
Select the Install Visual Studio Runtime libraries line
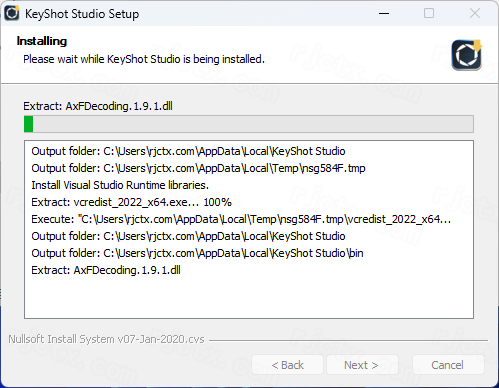pyautogui.click(x=120, y=185)
